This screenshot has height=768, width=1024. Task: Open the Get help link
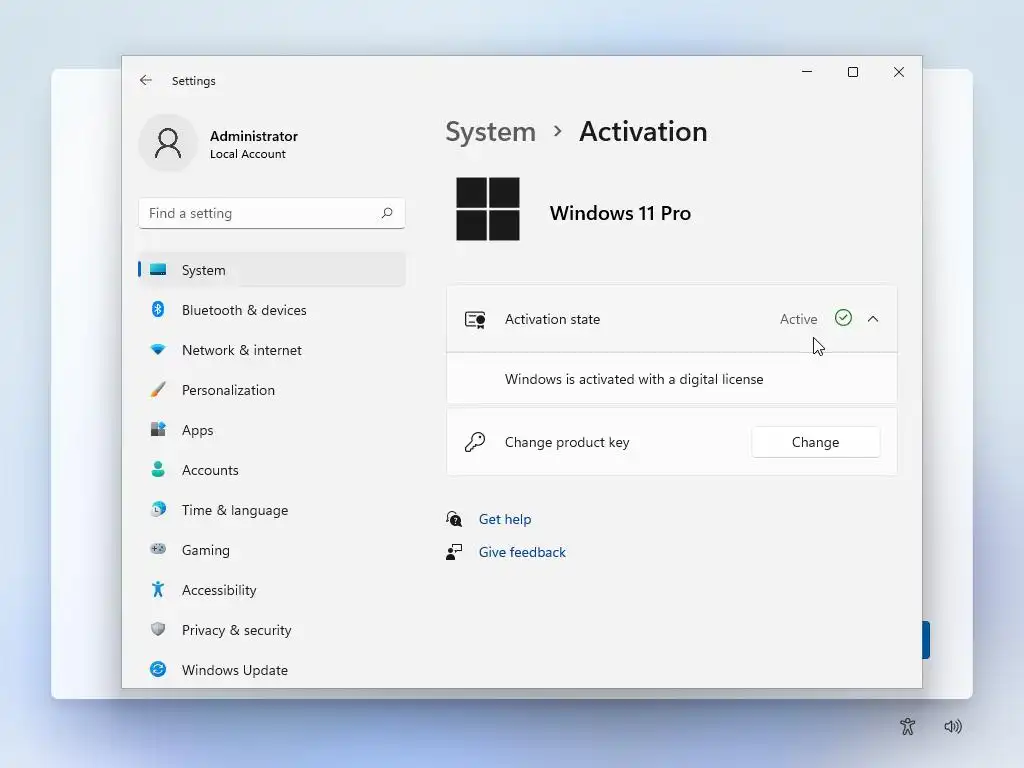[x=505, y=519]
